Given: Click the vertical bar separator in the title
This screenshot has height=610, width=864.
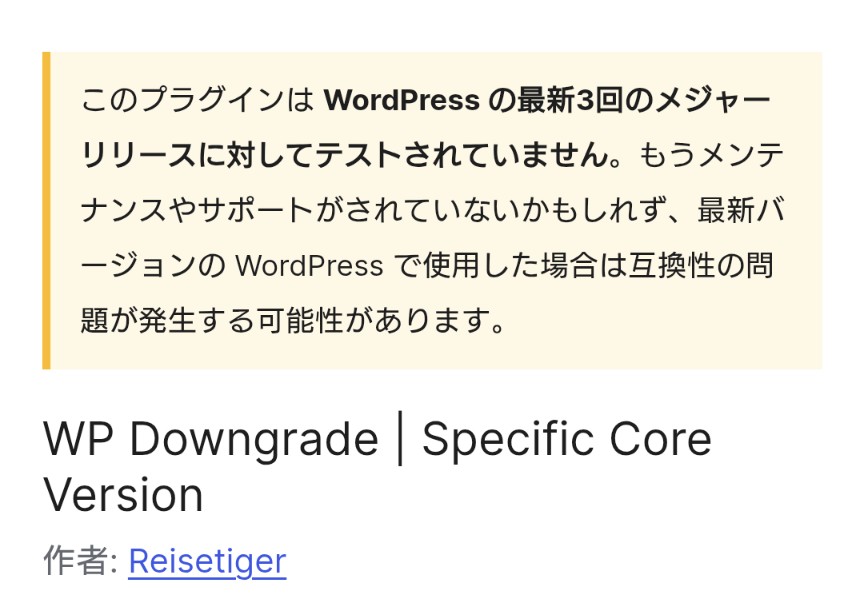Looking at the screenshot, I should [400, 439].
